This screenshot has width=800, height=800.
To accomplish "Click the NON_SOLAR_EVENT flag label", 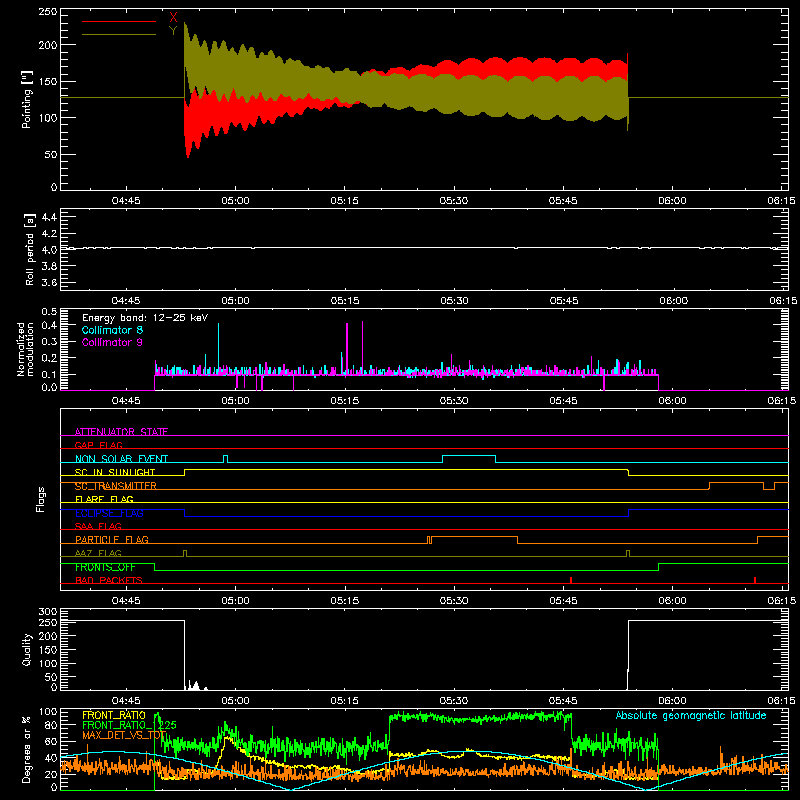I will 121,459.
